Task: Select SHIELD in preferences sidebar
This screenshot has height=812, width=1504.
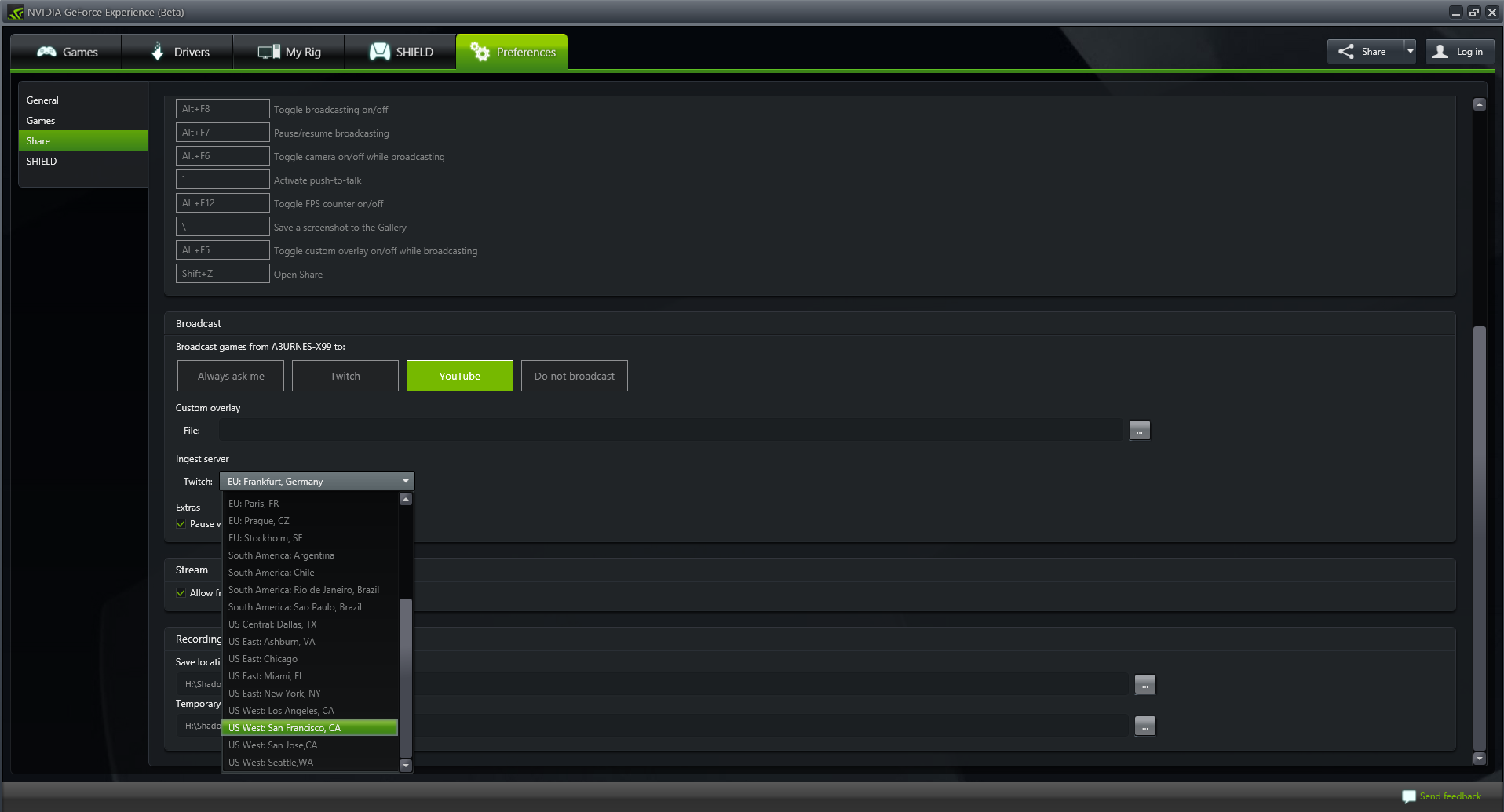Action: [83, 161]
